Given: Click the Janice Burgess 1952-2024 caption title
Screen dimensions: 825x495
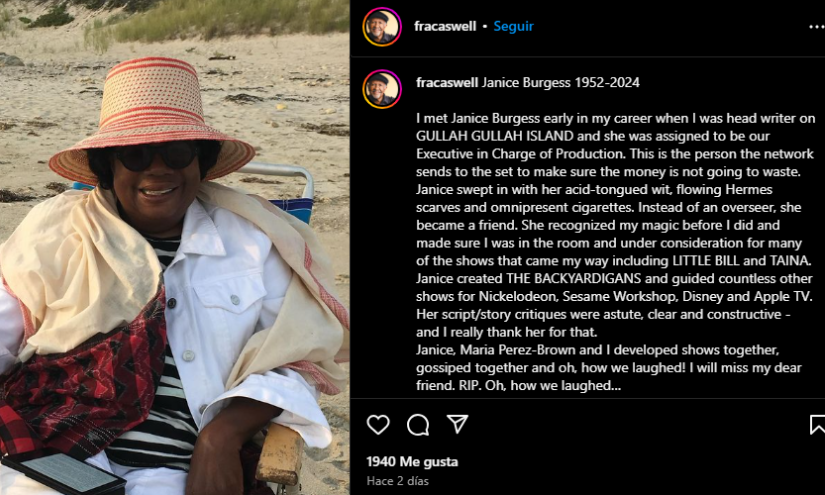Looking at the screenshot, I should pyautogui.click(x=560, y=83).
